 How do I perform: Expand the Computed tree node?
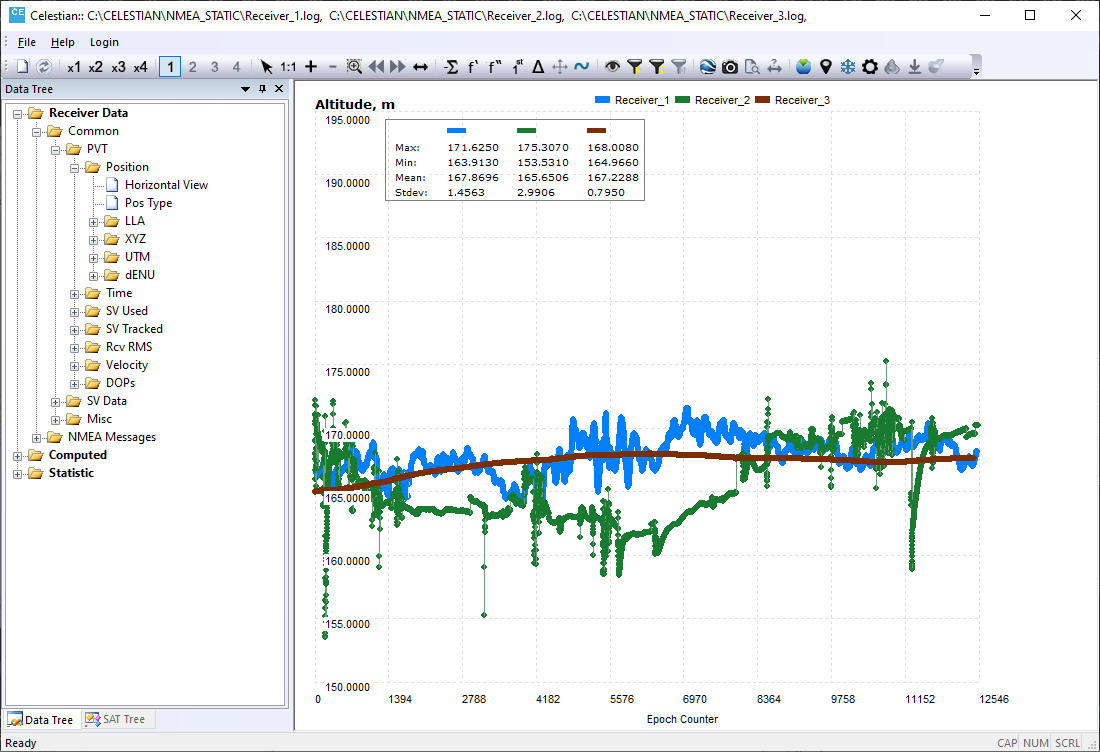pos(18,455)
